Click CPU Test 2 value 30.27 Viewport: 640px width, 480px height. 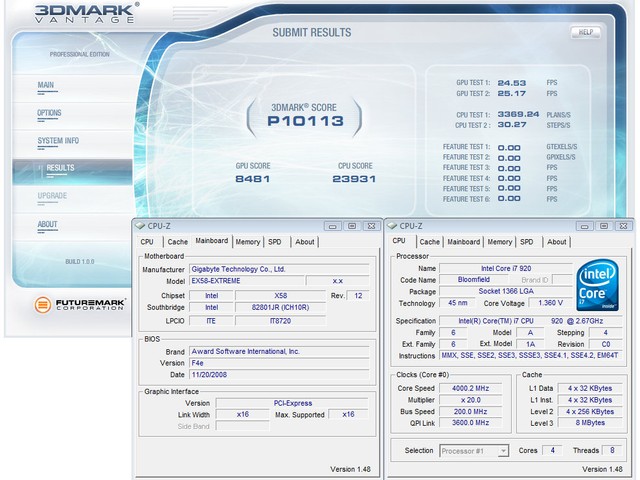pyautogui.click(x=512, y=124)
